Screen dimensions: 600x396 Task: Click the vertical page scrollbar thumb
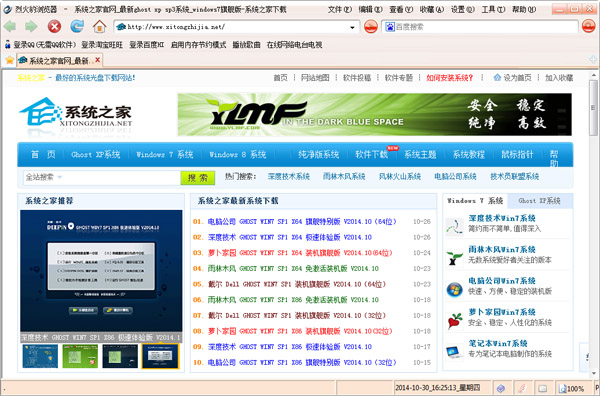[593, 108]
